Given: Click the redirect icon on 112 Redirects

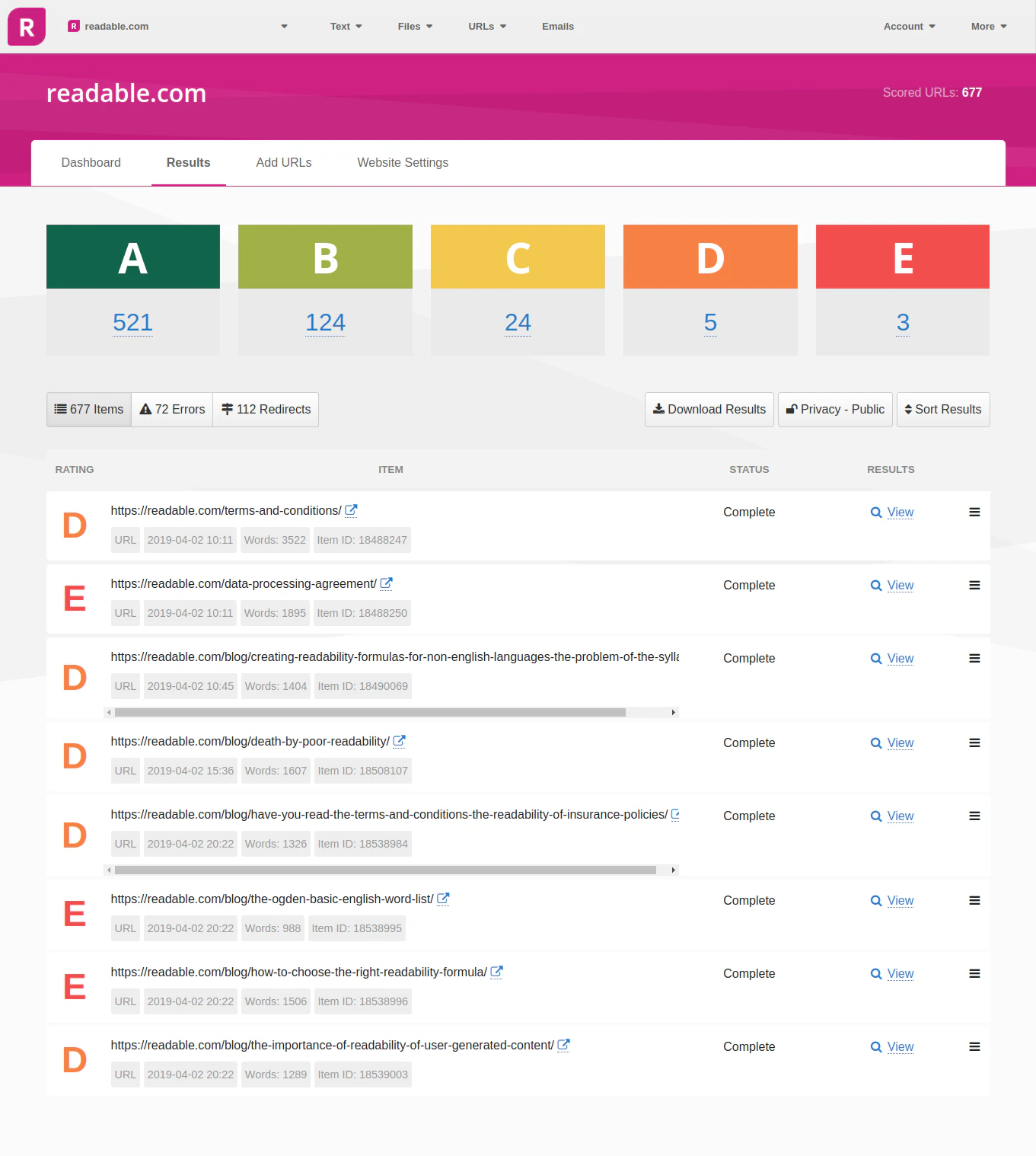Looking at the screenshot, I should 228,409.
